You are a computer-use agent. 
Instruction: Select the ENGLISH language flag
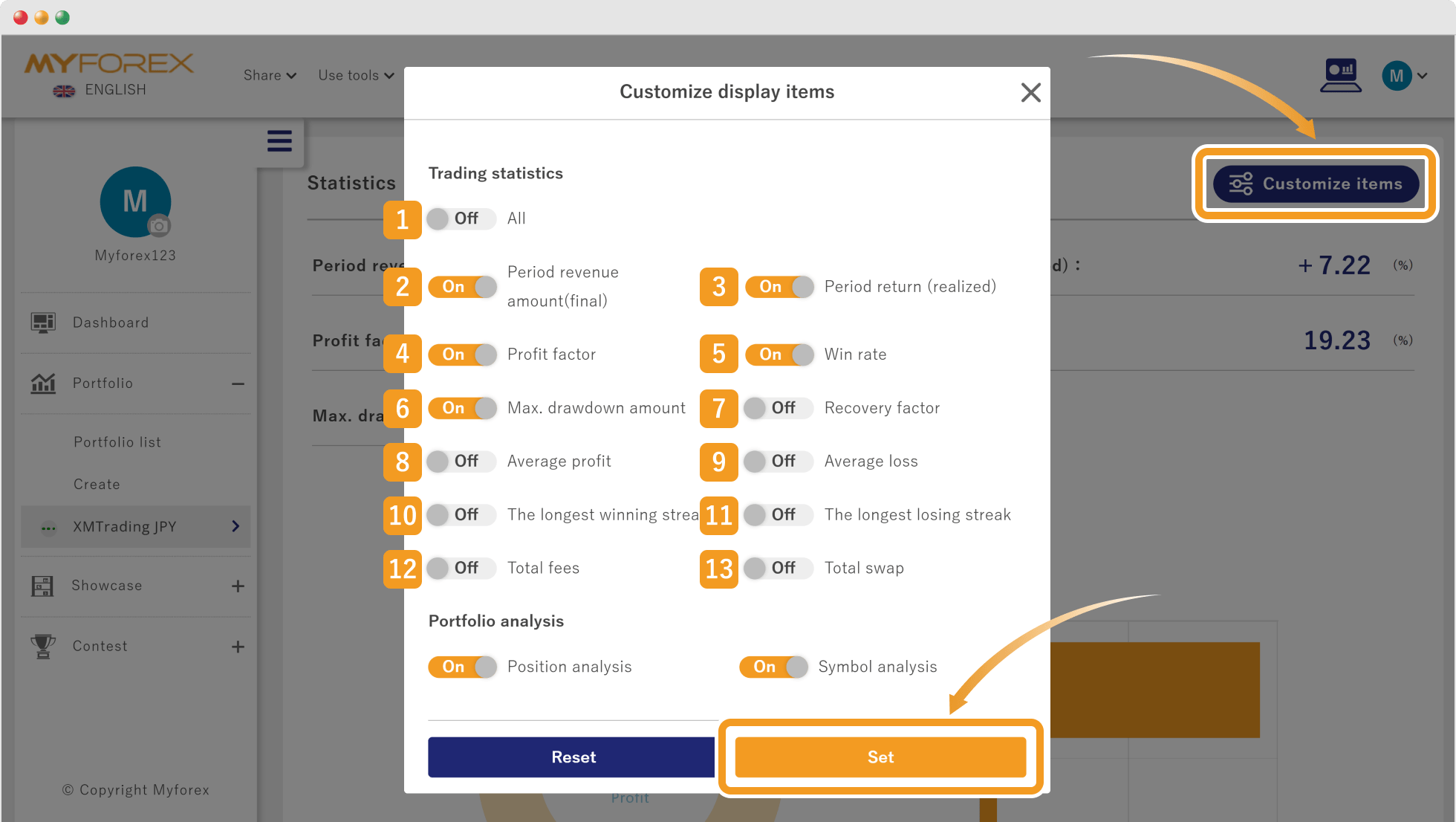[x=64, y=91]
